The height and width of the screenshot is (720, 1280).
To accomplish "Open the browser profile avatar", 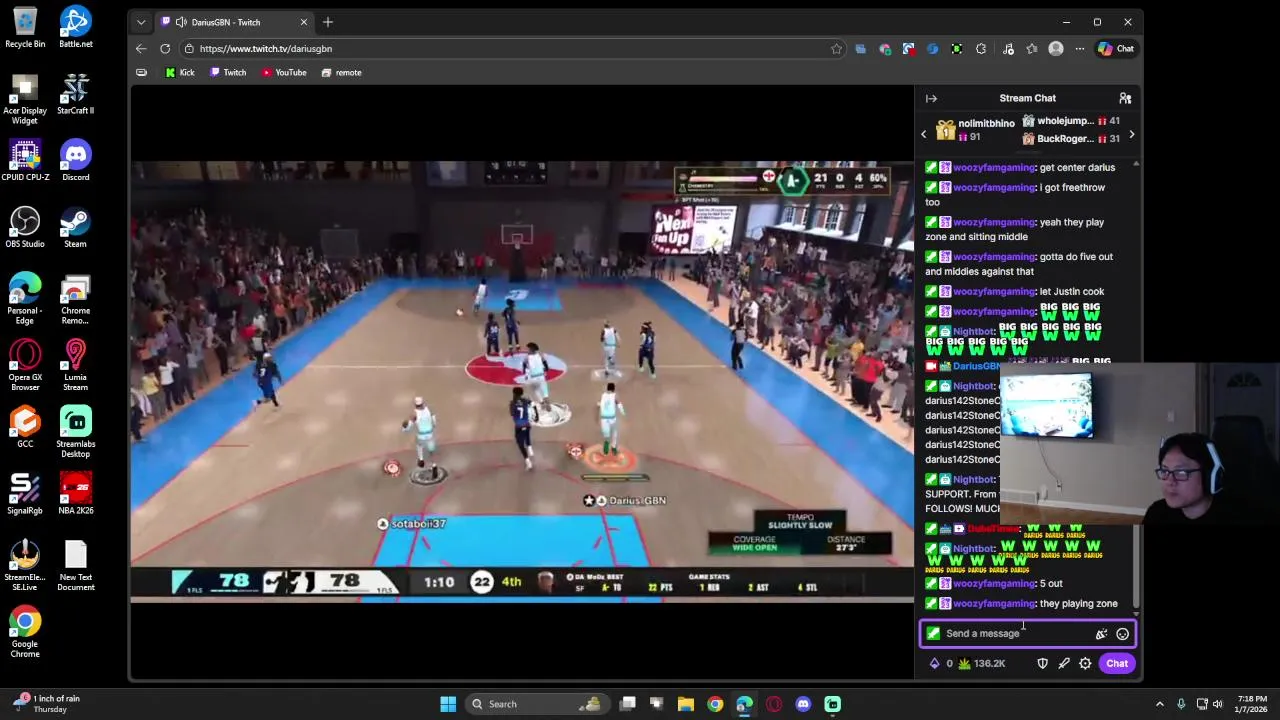I will click(x=1056, y=49).
